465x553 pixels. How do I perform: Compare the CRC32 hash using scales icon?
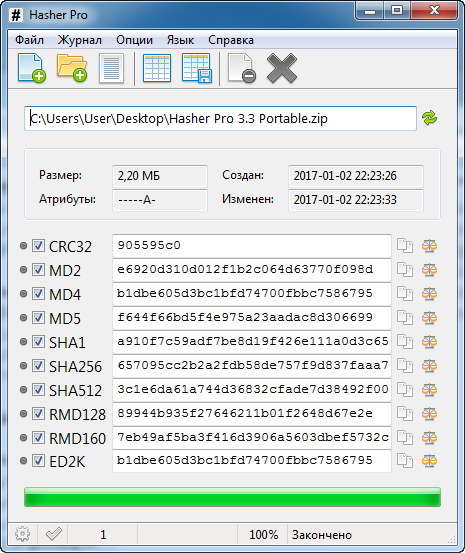tap(429, 246)
